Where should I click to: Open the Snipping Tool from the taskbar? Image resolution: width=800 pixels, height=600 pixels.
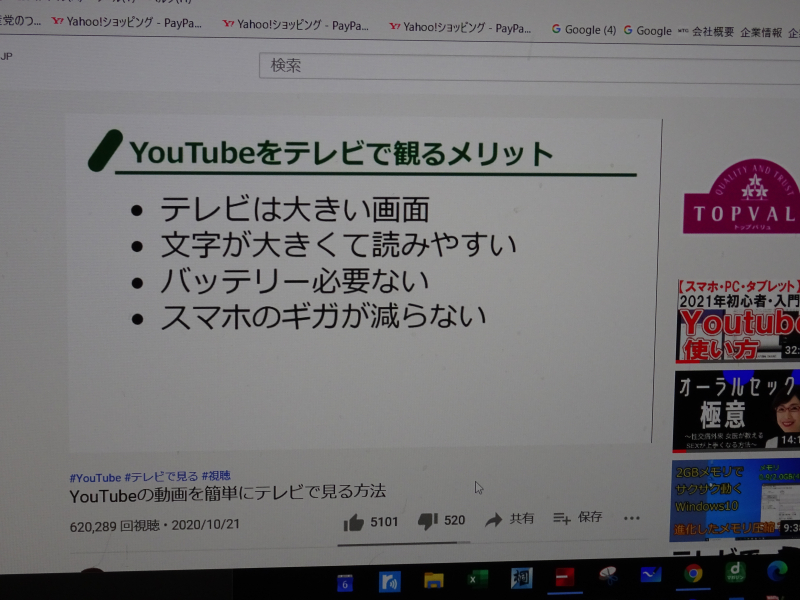click(608, 576)
